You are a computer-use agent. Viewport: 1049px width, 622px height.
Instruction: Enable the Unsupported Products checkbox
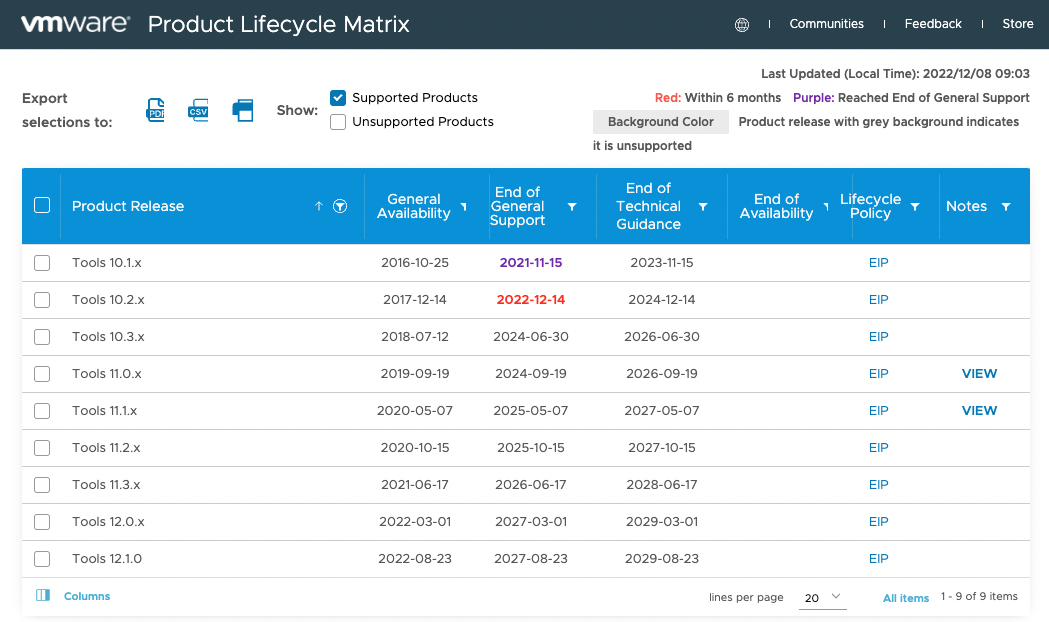pyautogui.click(x=338, y=122)
